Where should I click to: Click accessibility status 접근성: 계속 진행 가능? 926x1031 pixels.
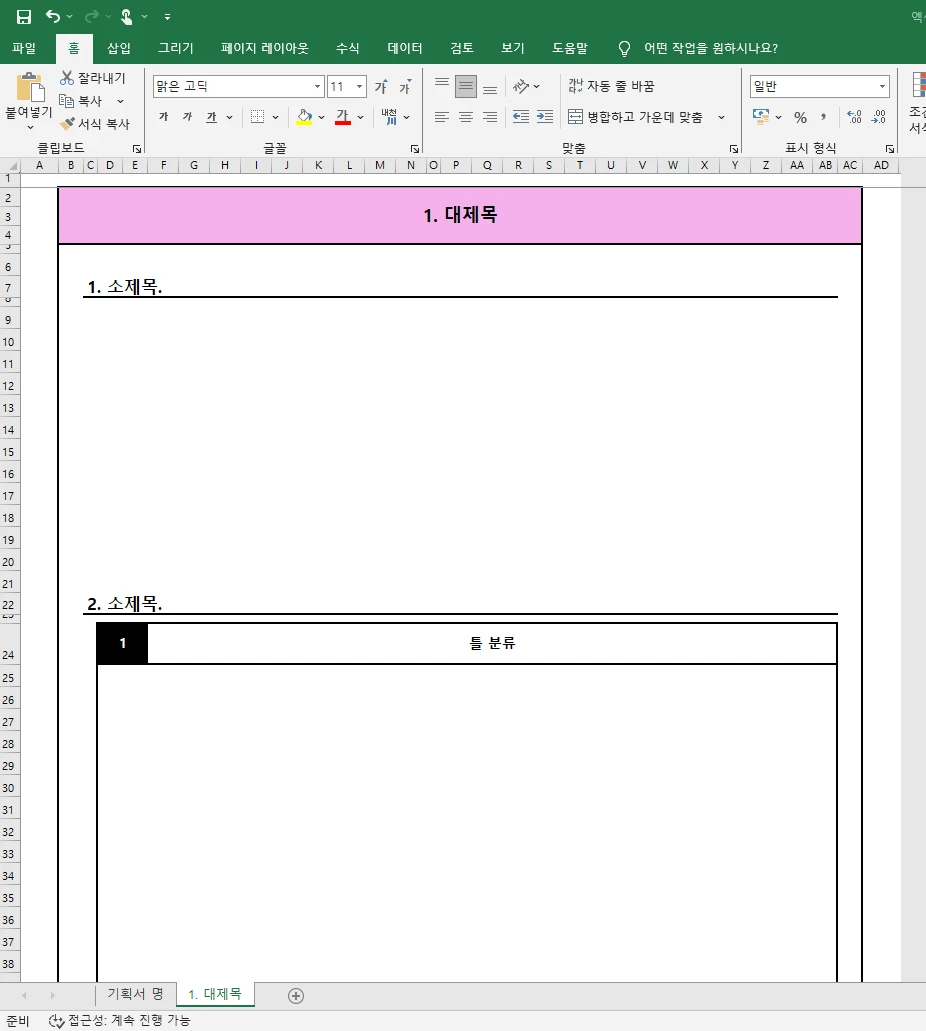[120, 1020]
